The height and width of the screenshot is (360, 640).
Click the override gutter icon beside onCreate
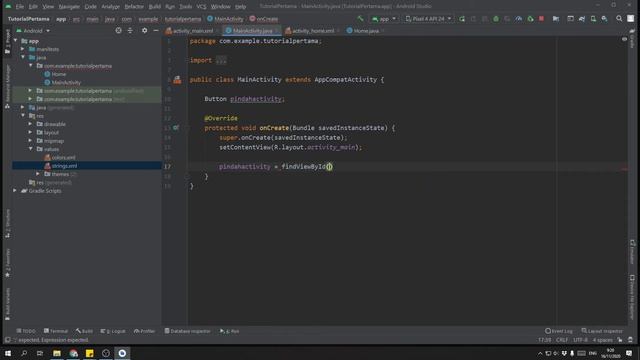point(176,128)
